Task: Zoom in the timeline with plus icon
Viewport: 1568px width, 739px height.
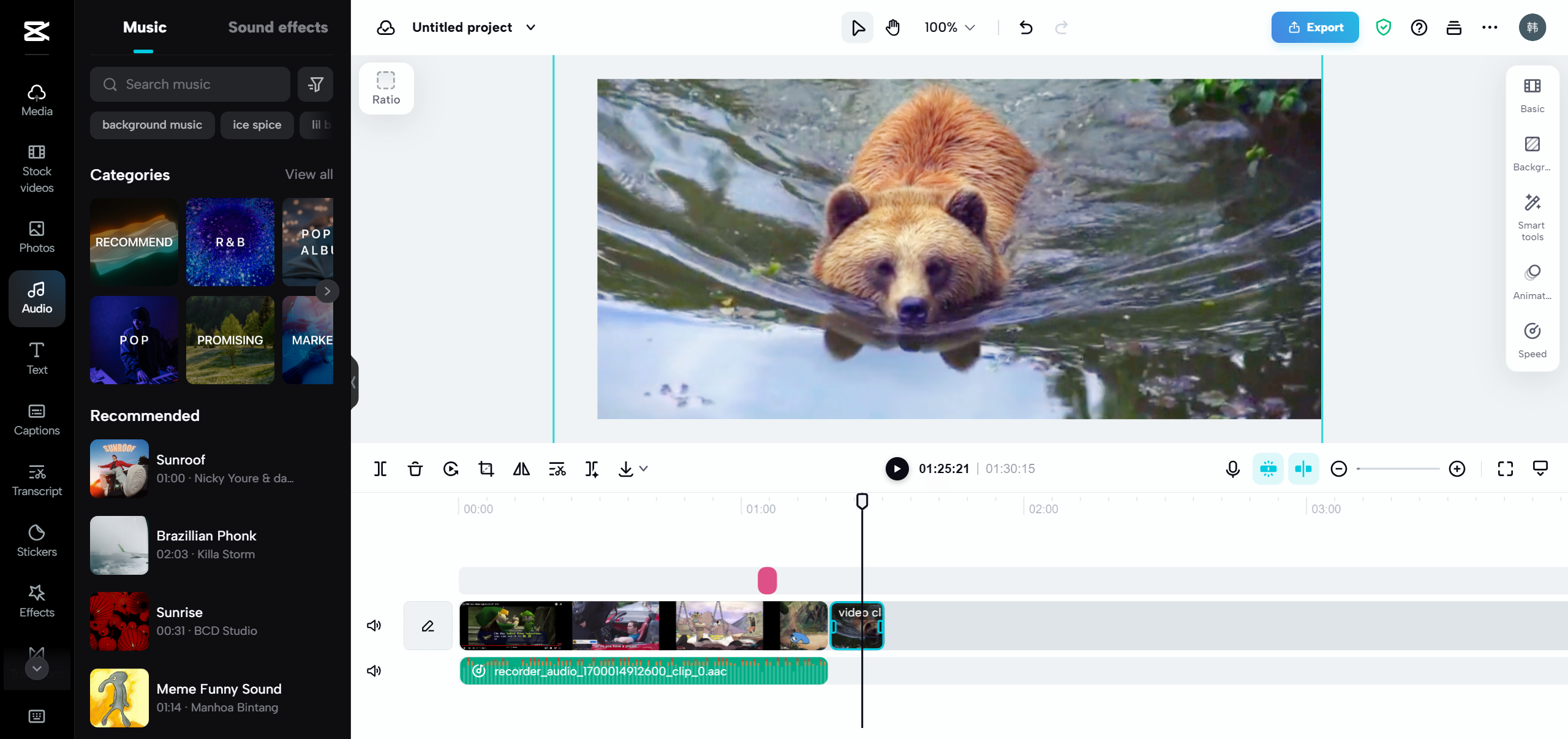Action: [1457, 469]
